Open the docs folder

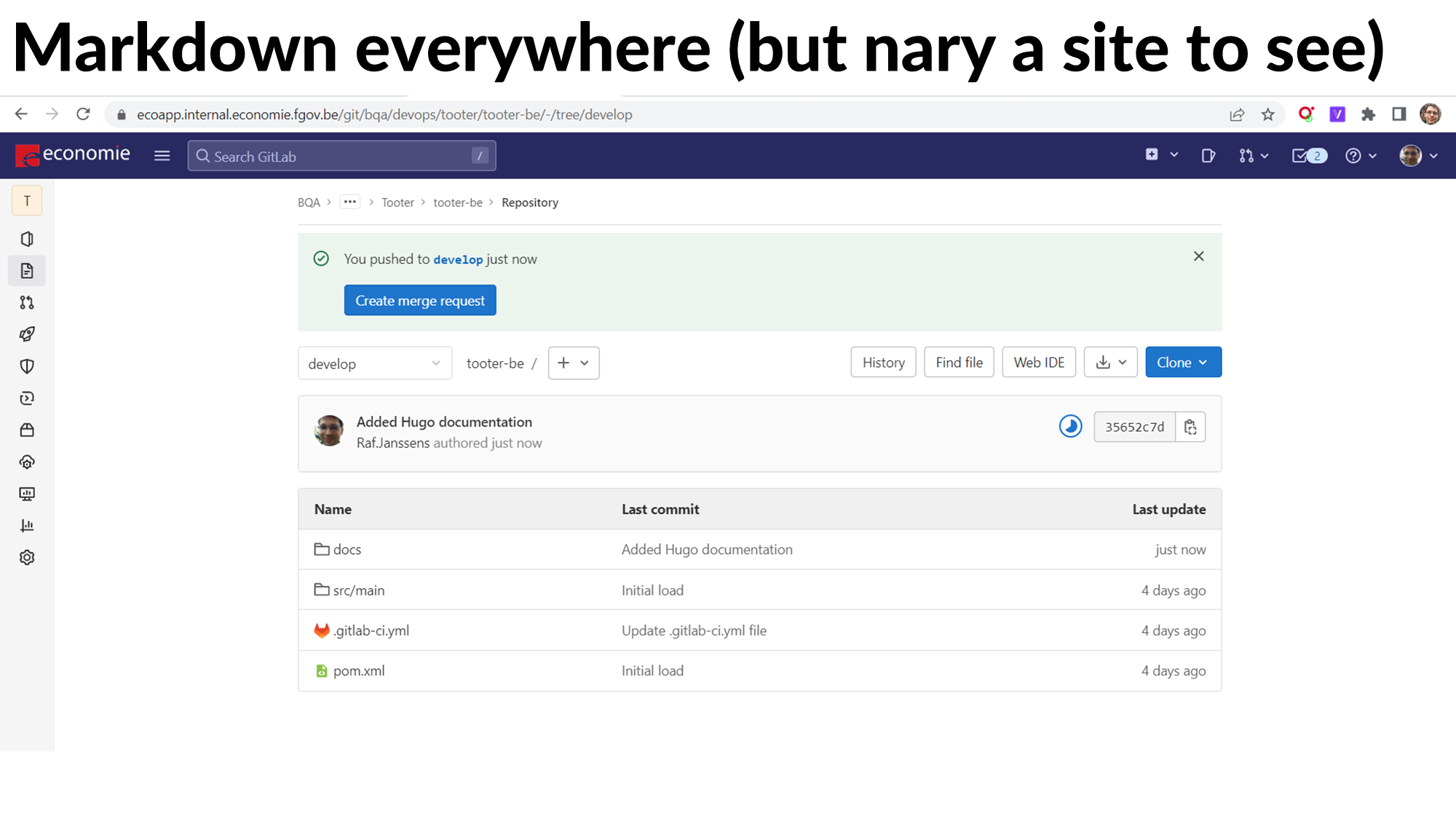pyautogui.click(x=347, y=550)
